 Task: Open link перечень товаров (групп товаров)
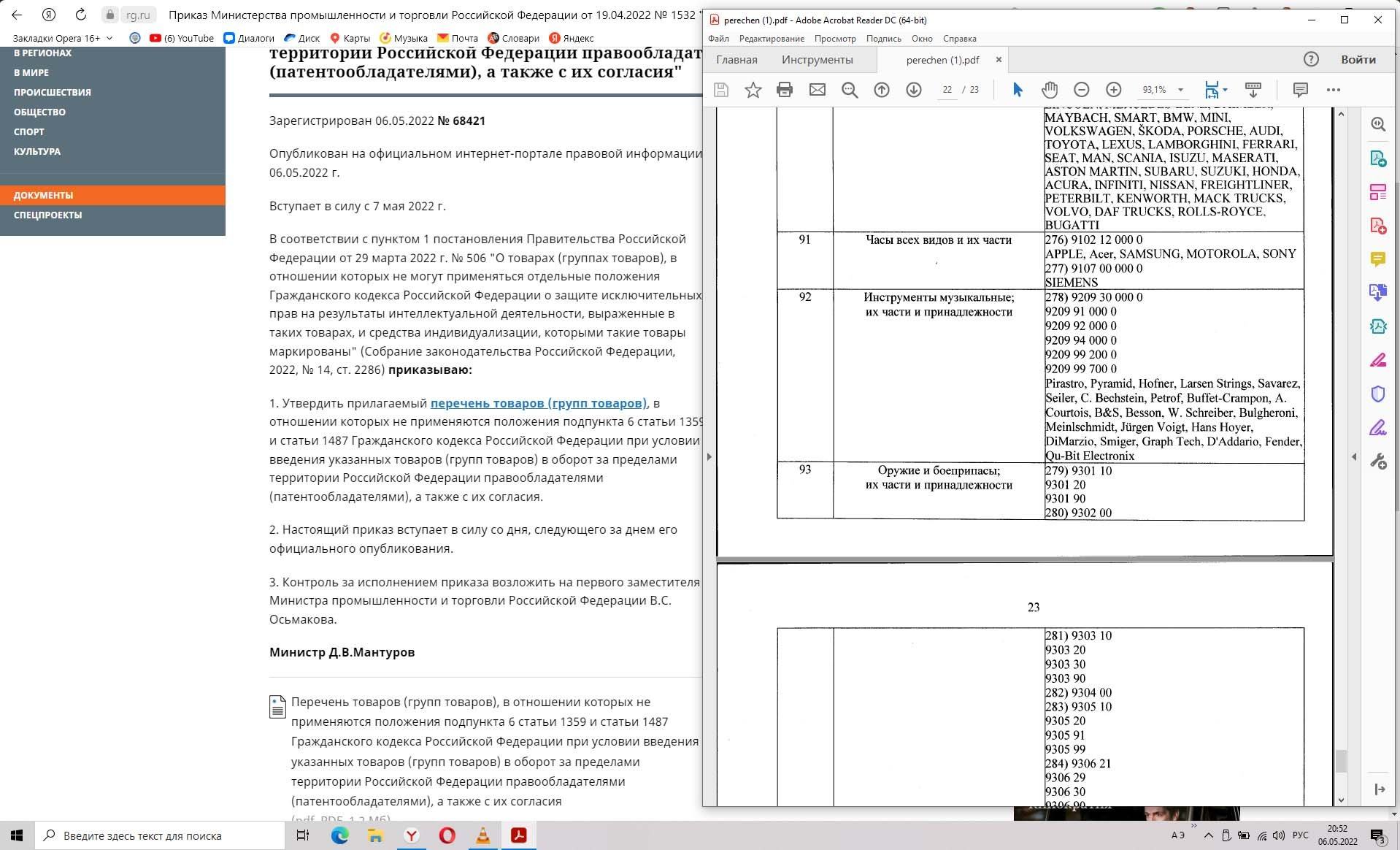pyautogui.click(x=538, y=403)
